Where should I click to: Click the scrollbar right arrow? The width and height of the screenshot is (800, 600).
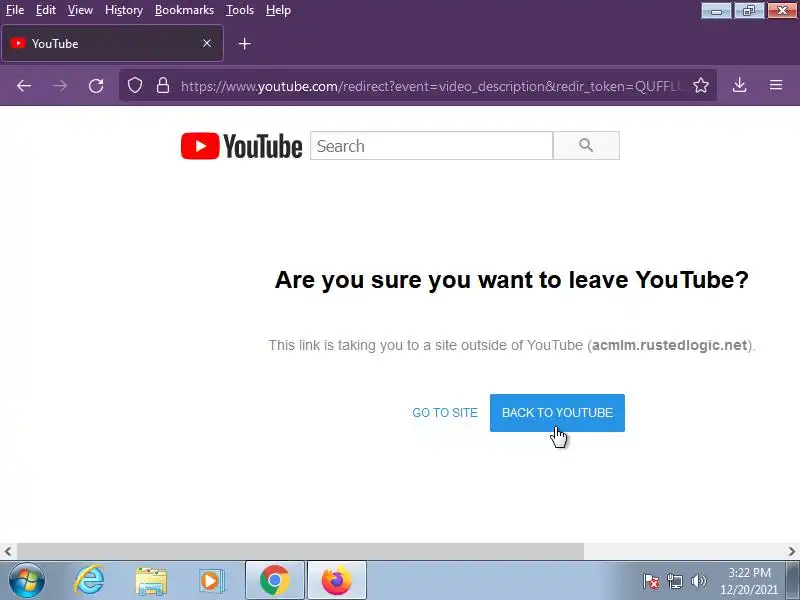792,552
